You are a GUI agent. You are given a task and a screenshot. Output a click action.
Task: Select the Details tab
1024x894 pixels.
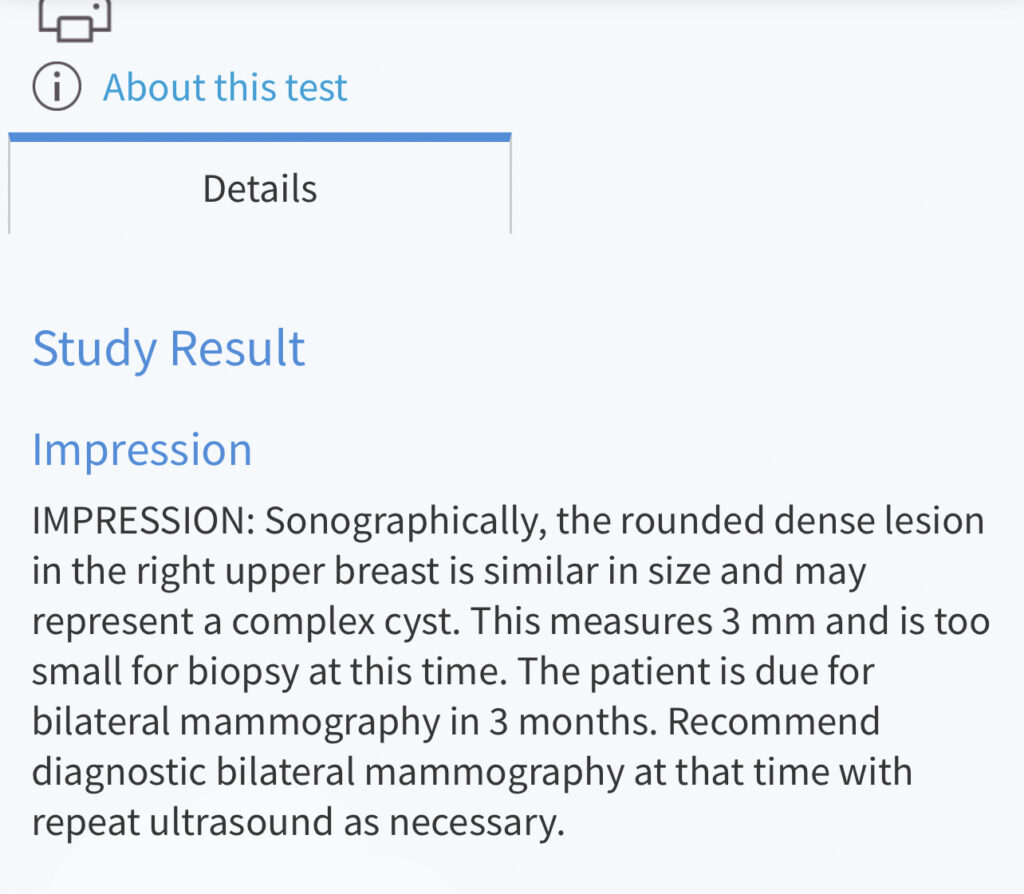click(x=260, y=188)
